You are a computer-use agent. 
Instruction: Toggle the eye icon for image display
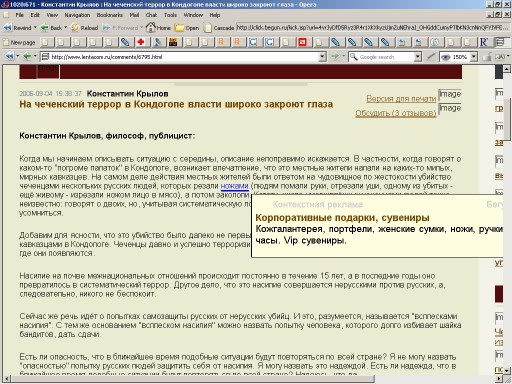point(446,57)
